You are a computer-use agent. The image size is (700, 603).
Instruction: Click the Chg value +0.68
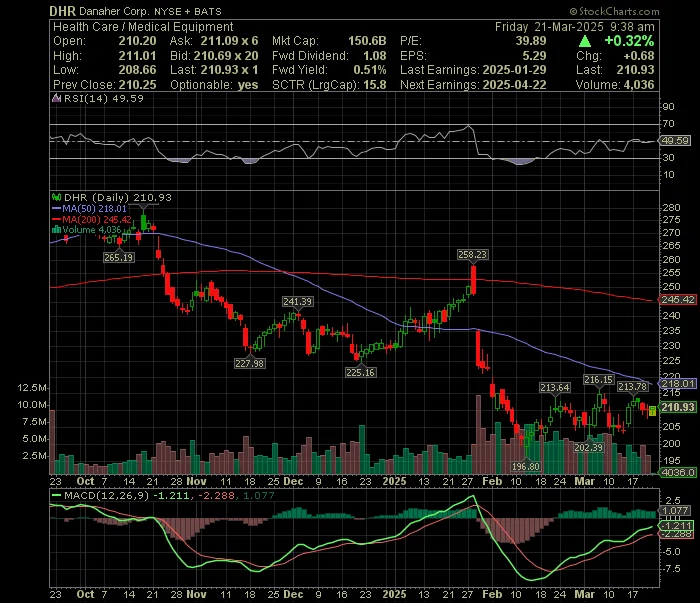(639, 56)
